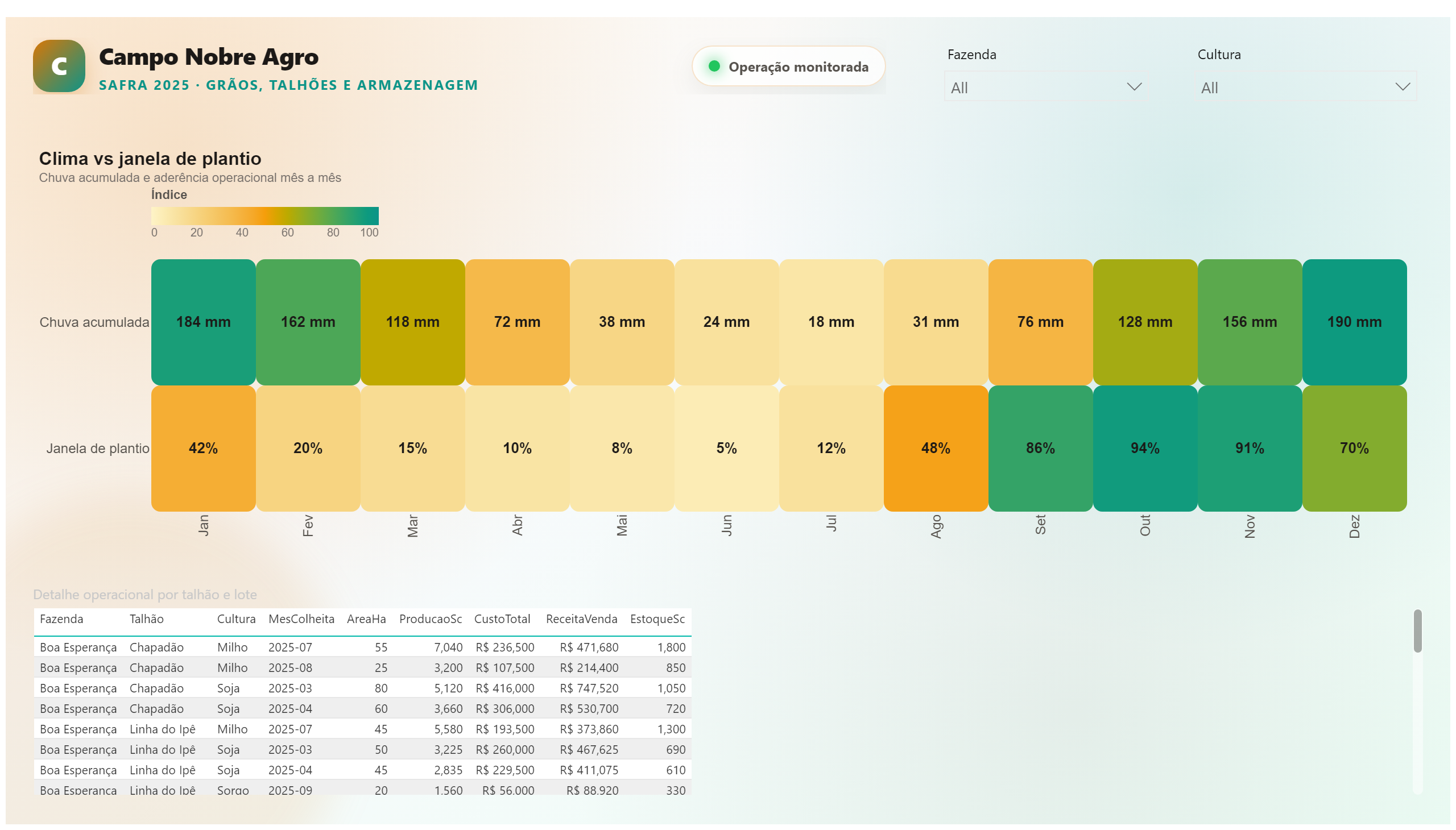Click the Janela de plantio row label
1456x830 pixels.
(x=97, y=449)
